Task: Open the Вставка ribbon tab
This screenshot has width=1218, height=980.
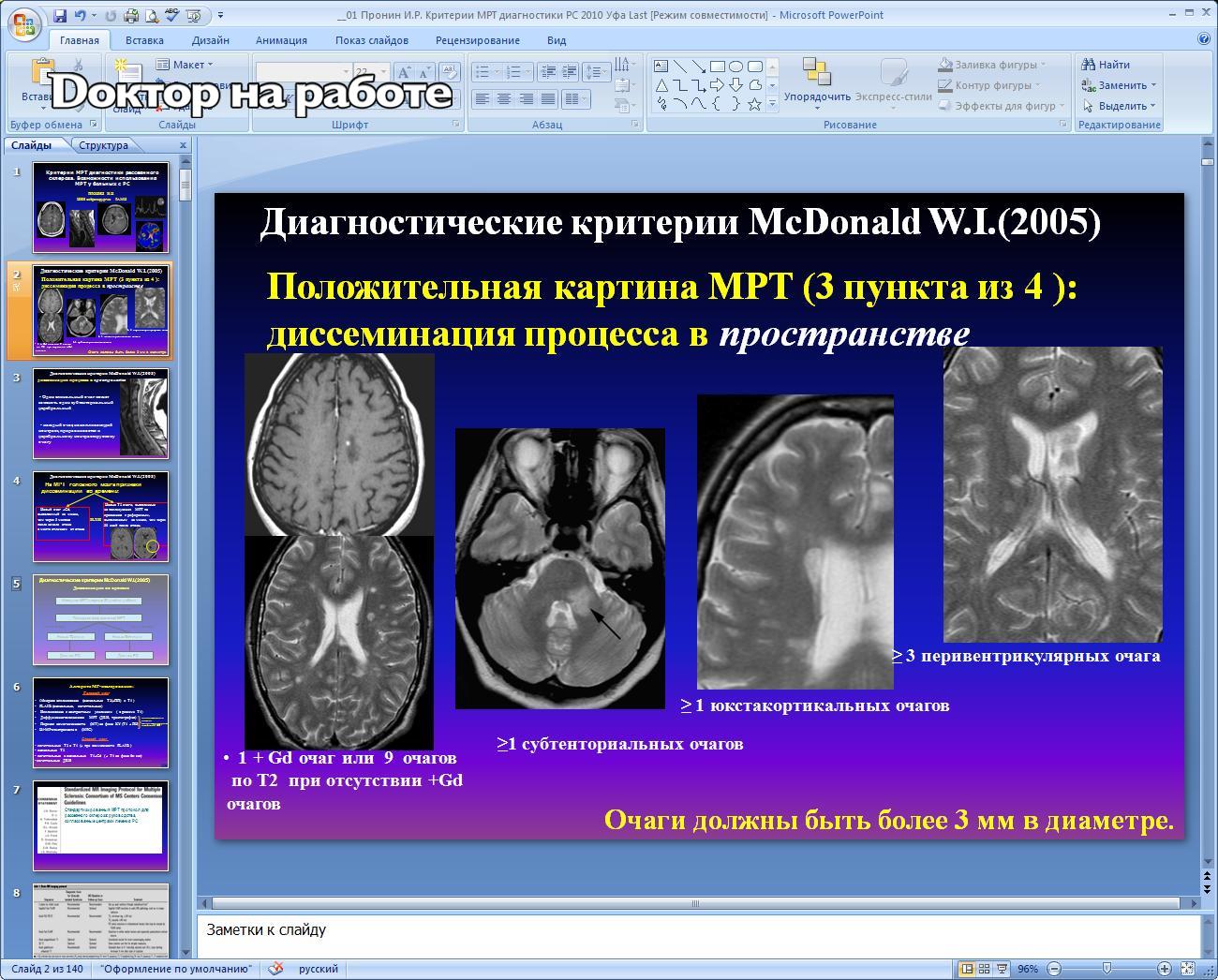Action: tap(144, 40)
